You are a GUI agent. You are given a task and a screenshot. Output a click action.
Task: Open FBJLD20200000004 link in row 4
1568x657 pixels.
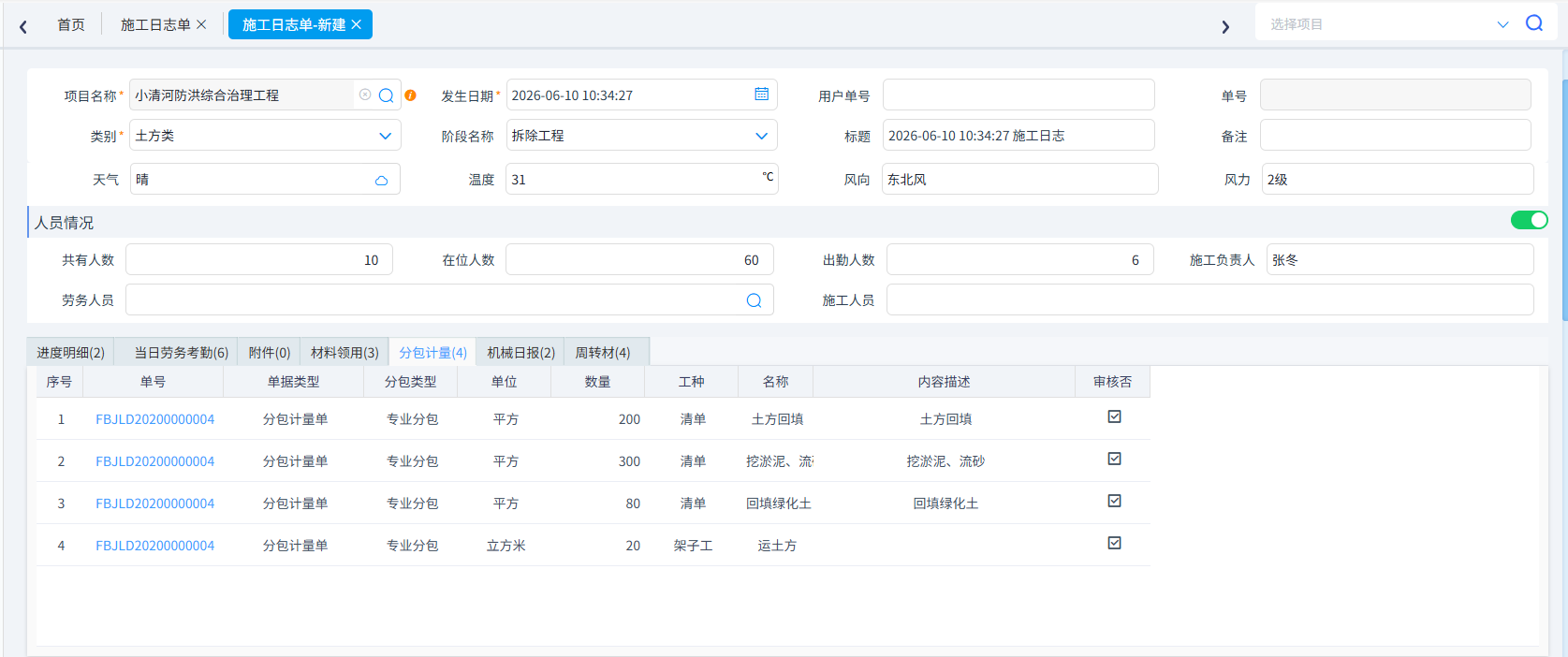[155, 546]
